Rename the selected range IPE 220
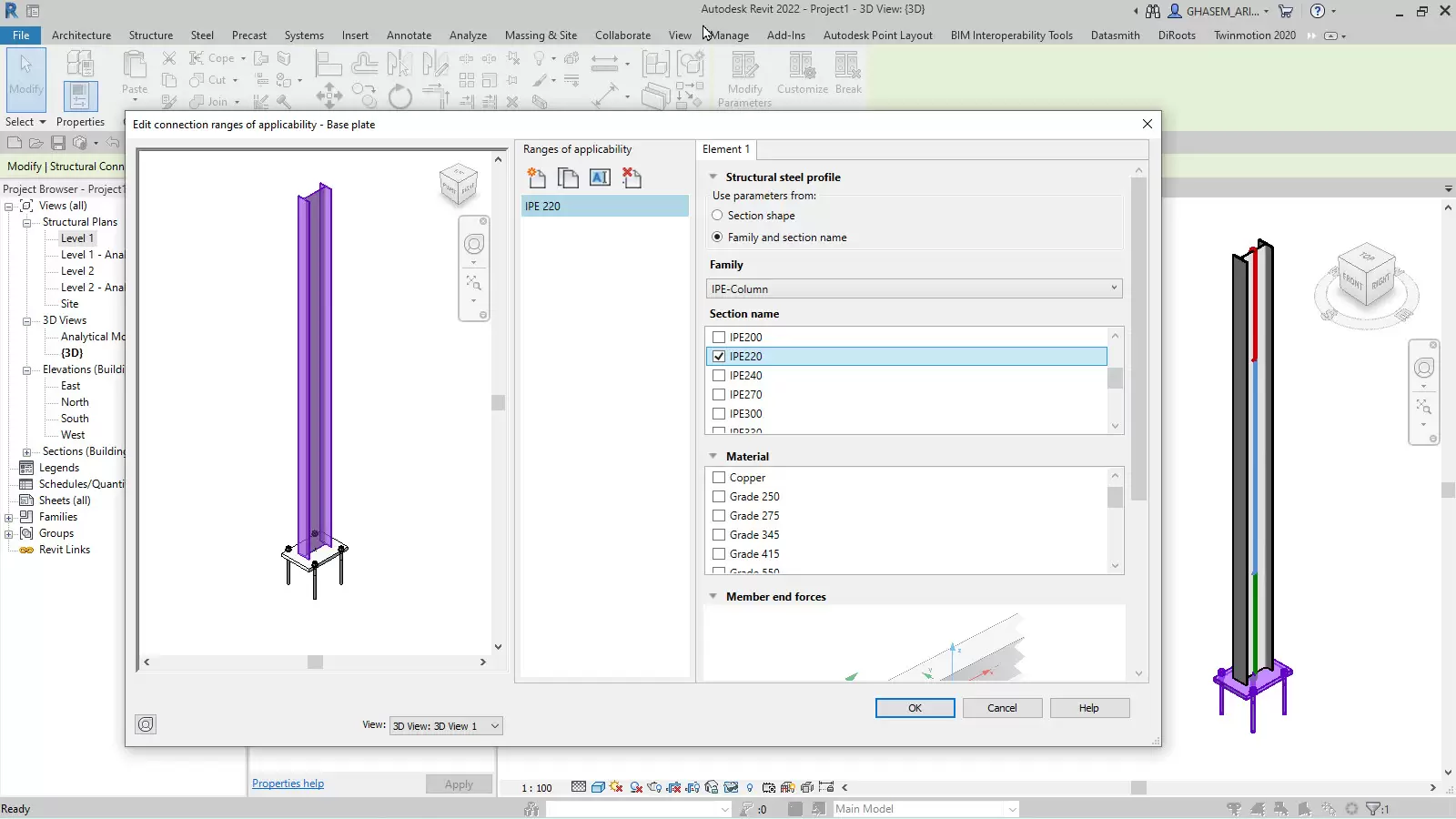This screenshot has height=819, width=1456. [600, 177]
